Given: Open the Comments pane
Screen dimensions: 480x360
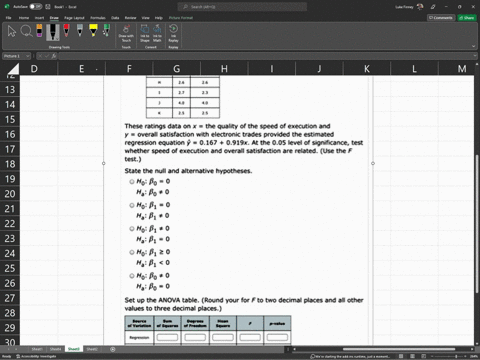Looking at the screenshot, I should (441, 18).
